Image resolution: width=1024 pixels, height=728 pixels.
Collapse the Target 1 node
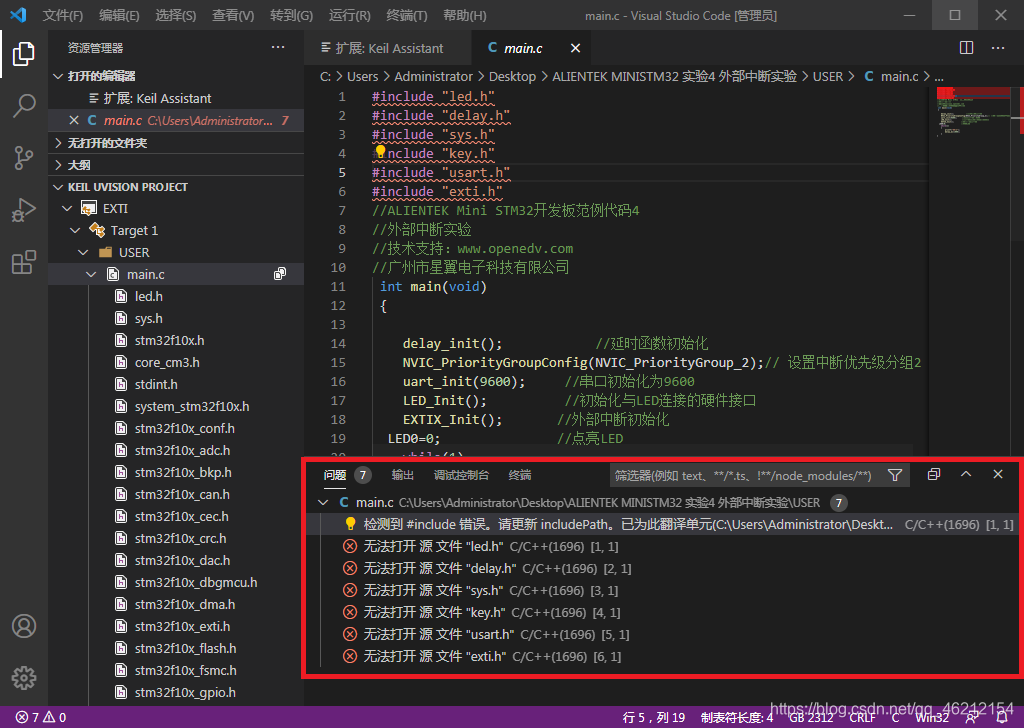(75, 230)
